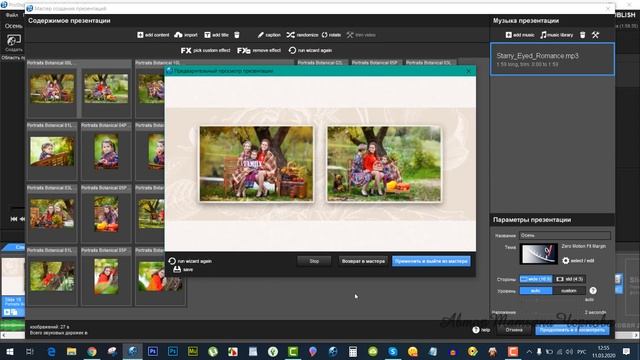Screen dimensions: 640x360
Task: Open Google Chrome from the taskbar
Action: [x=92, y=351]
